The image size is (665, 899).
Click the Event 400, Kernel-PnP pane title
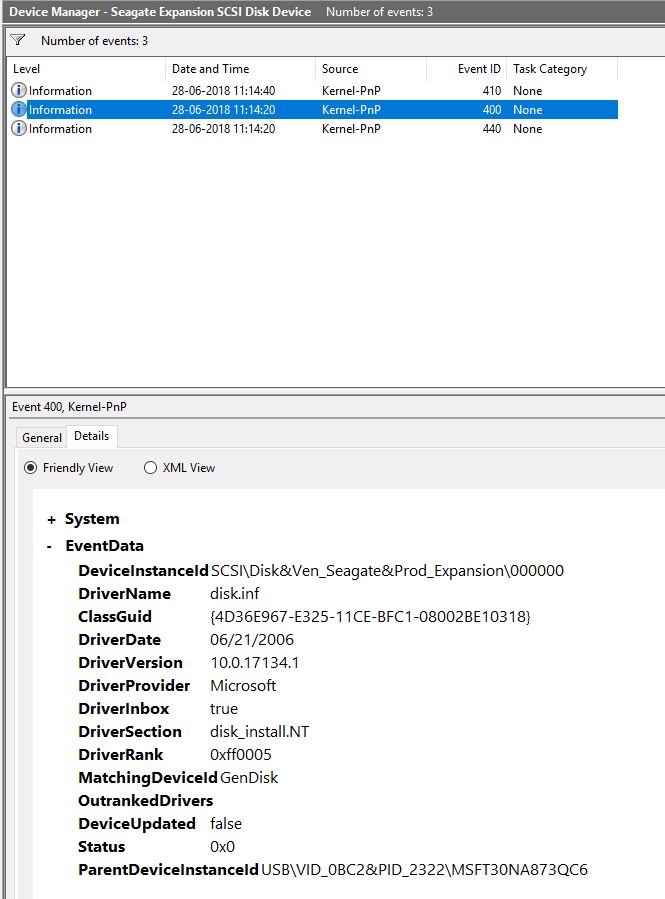[69, 406]
